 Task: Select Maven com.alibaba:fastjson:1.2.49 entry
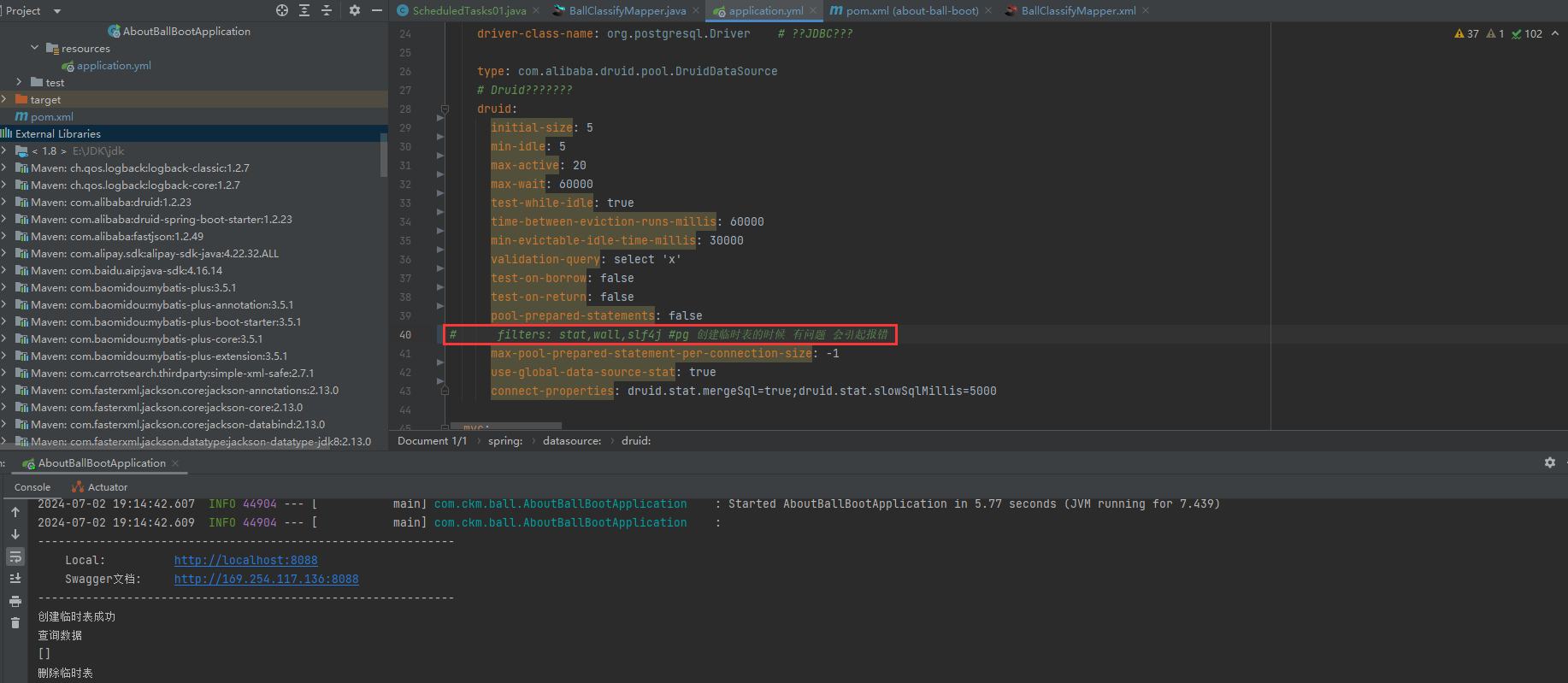click(x=117, y=237)
